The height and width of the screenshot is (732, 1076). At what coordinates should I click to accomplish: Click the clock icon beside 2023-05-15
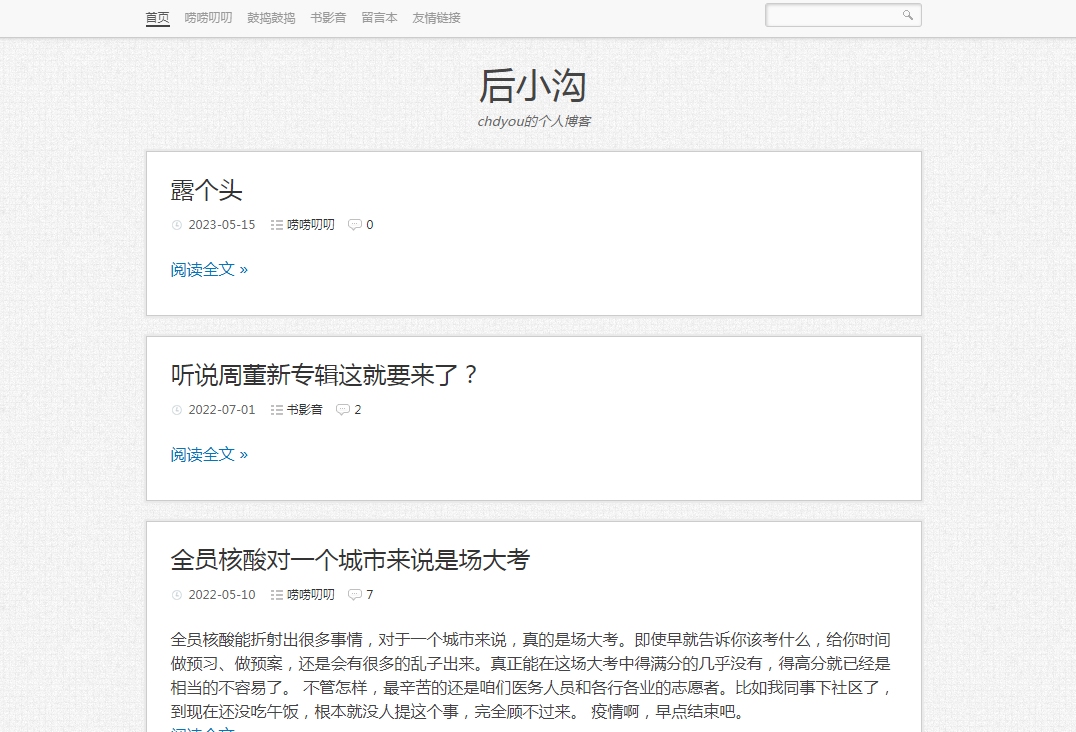tap(177, 225)
